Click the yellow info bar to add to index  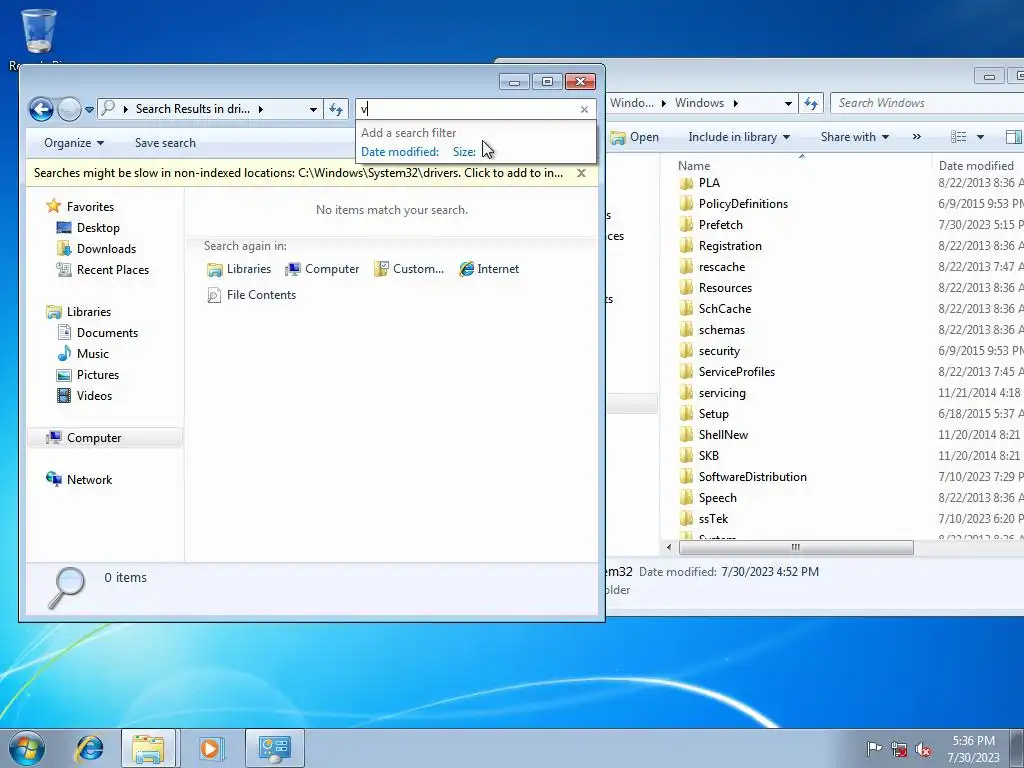point(298,173)
